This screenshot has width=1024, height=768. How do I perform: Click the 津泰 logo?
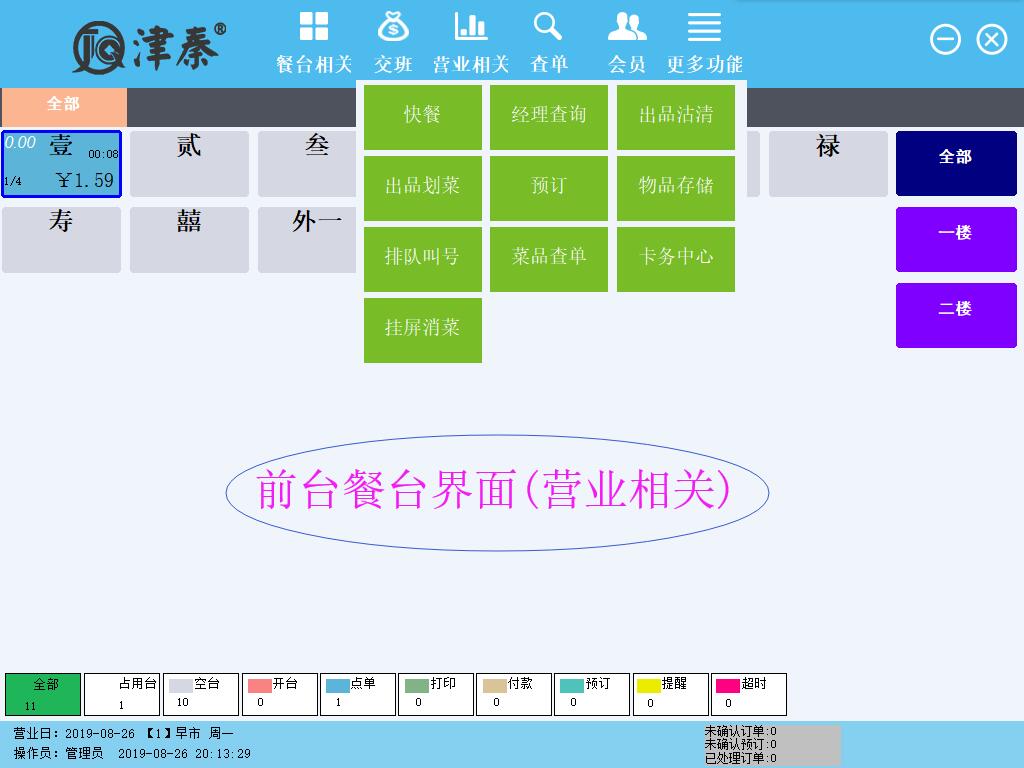click(x=150, y=46)
